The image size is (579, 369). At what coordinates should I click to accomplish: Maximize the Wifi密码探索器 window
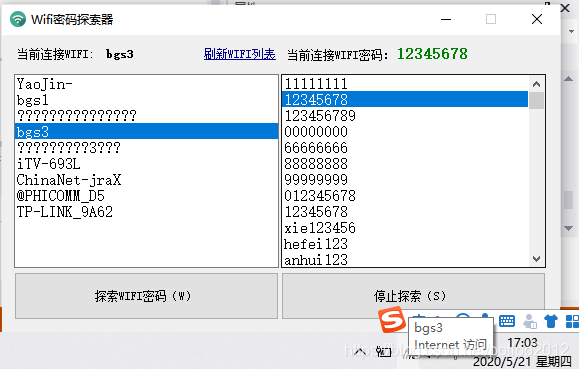(491, 19)
